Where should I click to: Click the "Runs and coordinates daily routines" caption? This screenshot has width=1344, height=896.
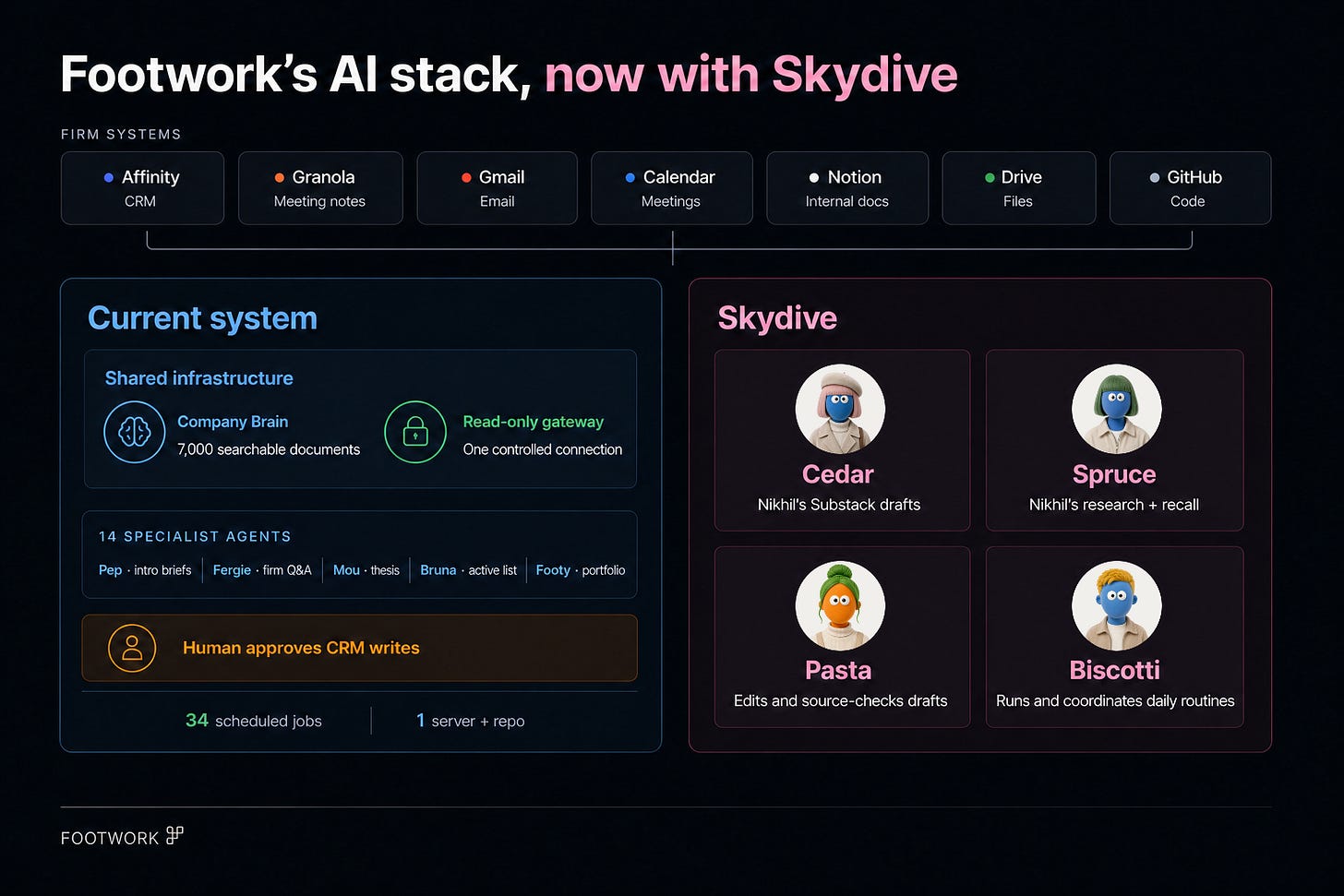(1115, 701)
